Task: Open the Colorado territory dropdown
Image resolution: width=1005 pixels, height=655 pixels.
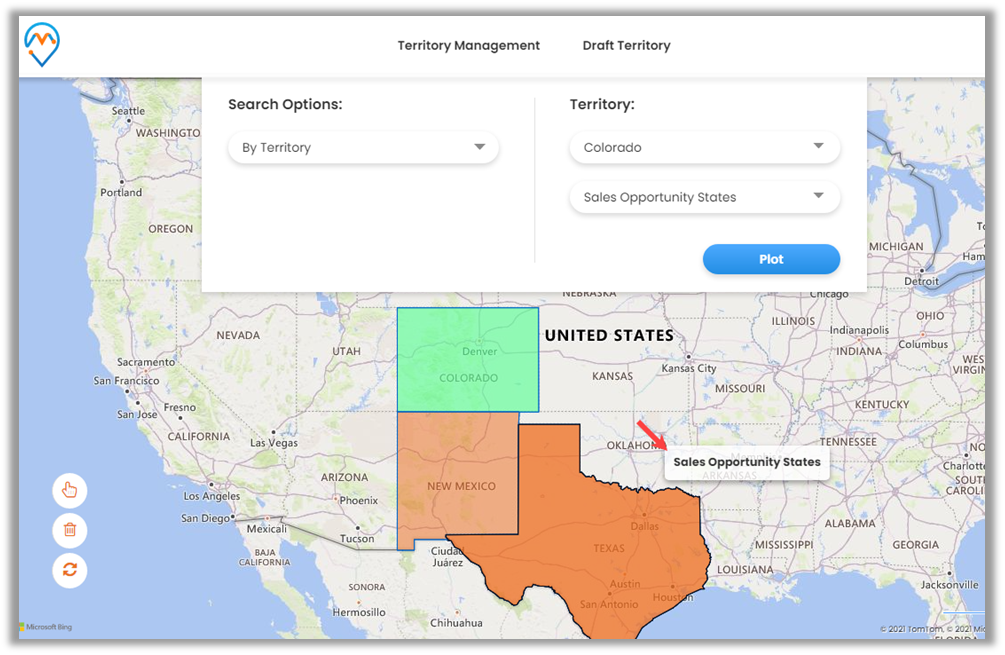Action: [x=704, y=148]
